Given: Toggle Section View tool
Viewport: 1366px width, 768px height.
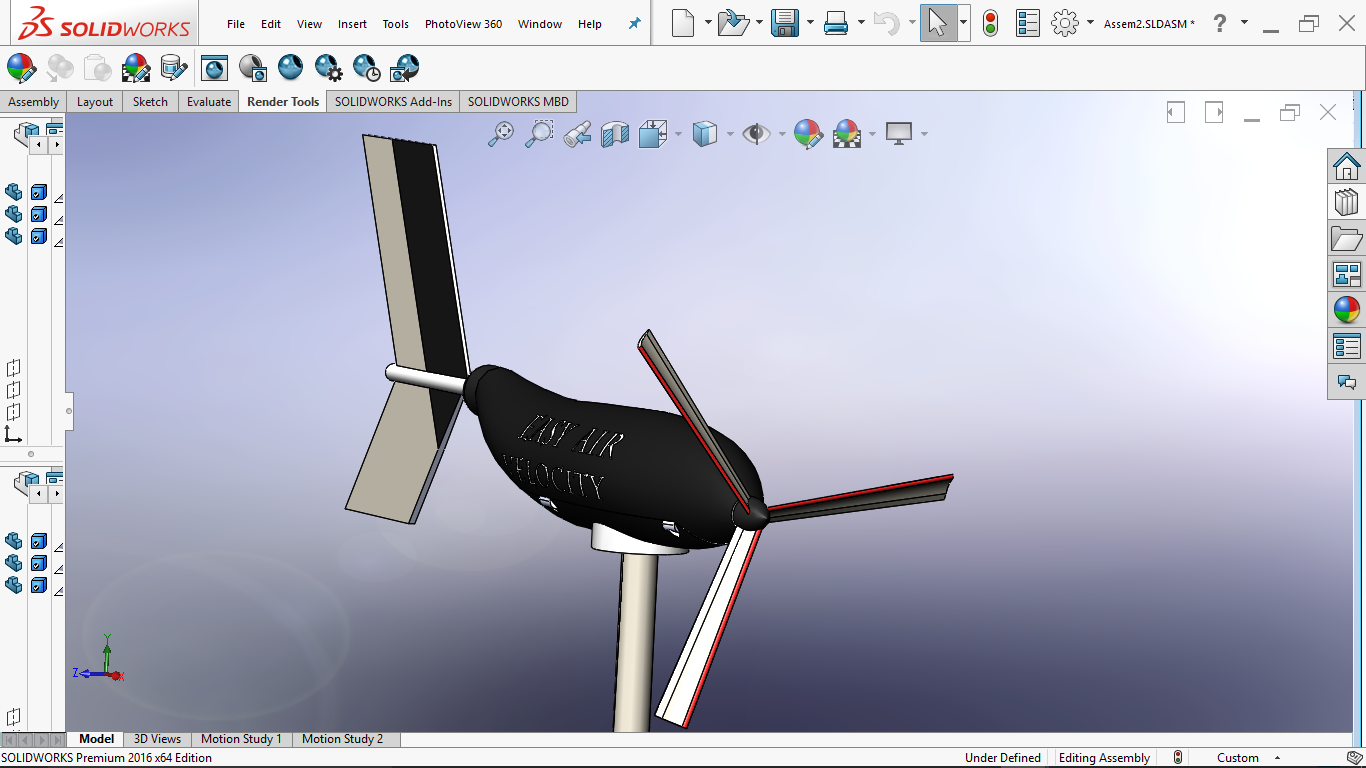Looking at the screenshot, I should tap(615, 134).
